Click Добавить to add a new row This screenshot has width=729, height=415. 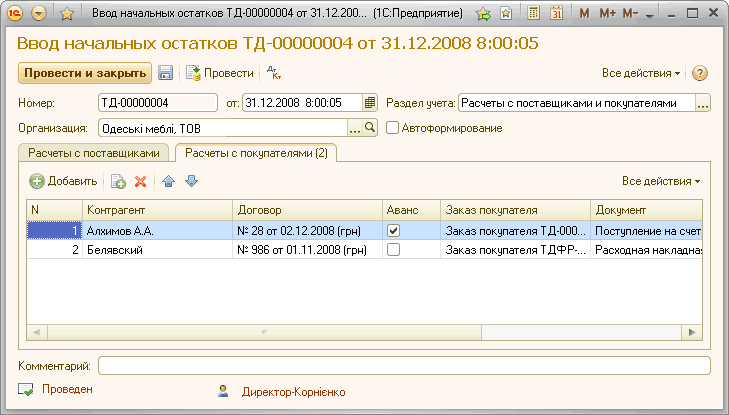[64, 181]
